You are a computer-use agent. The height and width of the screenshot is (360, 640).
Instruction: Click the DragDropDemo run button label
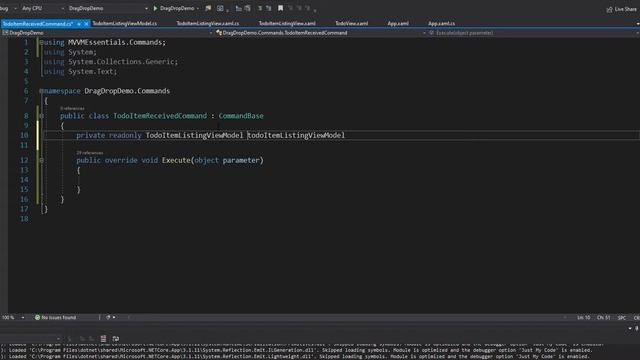[176, 8]
